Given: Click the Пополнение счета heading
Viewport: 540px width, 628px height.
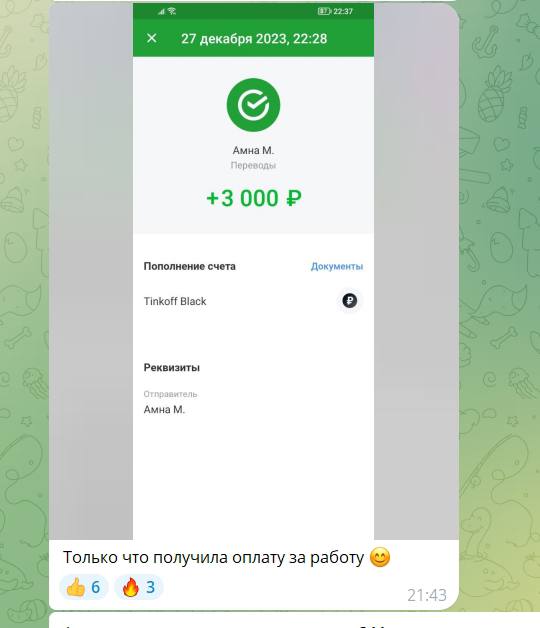Looking at the screenshot, I should (189, 266).
